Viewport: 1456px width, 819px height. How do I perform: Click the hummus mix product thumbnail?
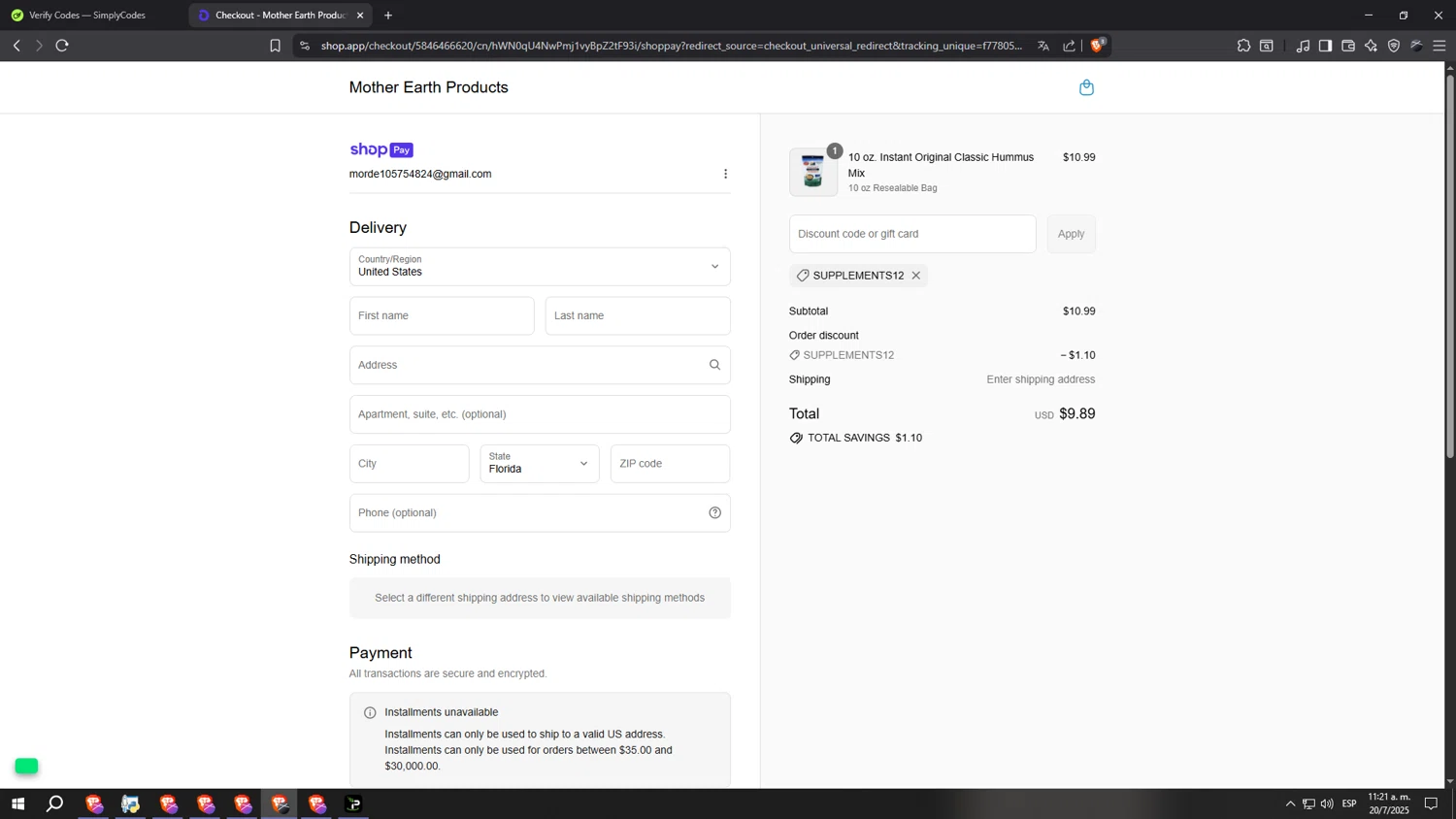point(813,172)
